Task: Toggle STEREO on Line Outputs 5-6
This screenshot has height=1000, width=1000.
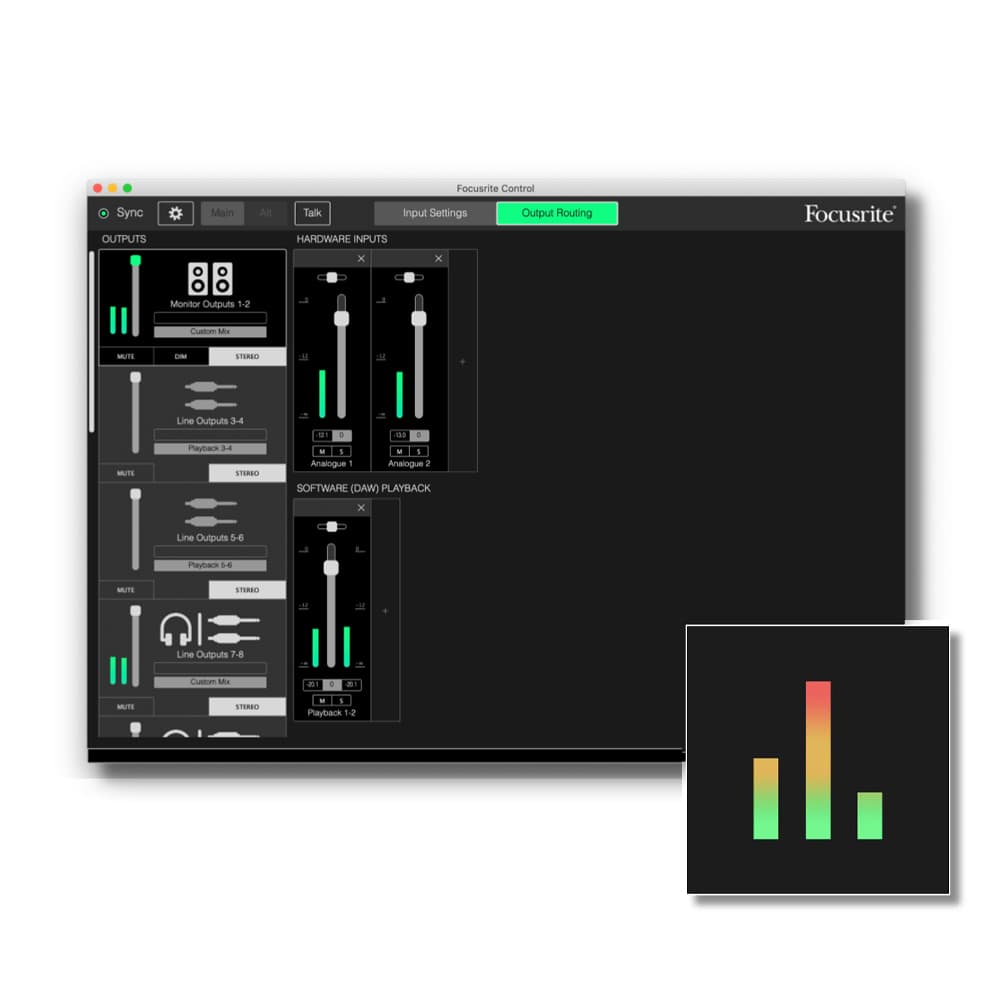Action: [247, 590]
